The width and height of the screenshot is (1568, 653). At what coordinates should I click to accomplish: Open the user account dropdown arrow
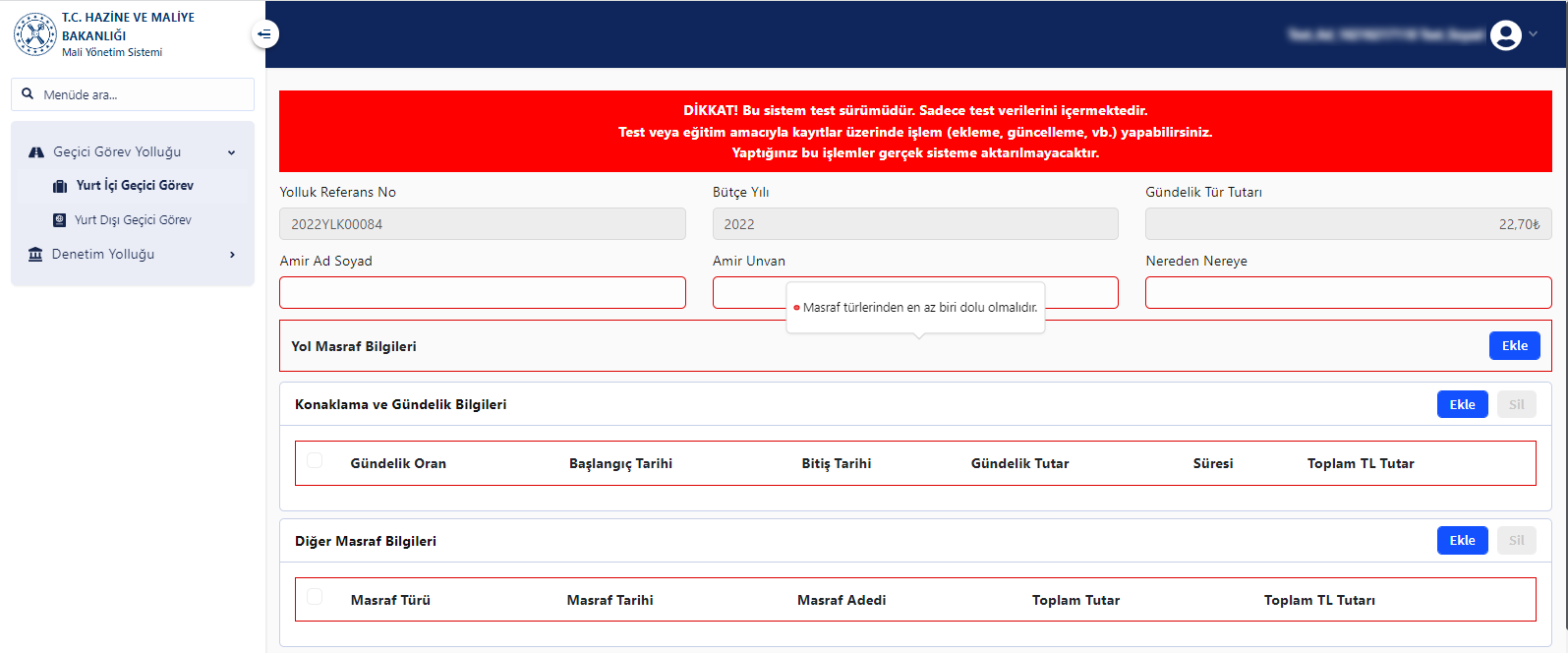pos(1533,34)
